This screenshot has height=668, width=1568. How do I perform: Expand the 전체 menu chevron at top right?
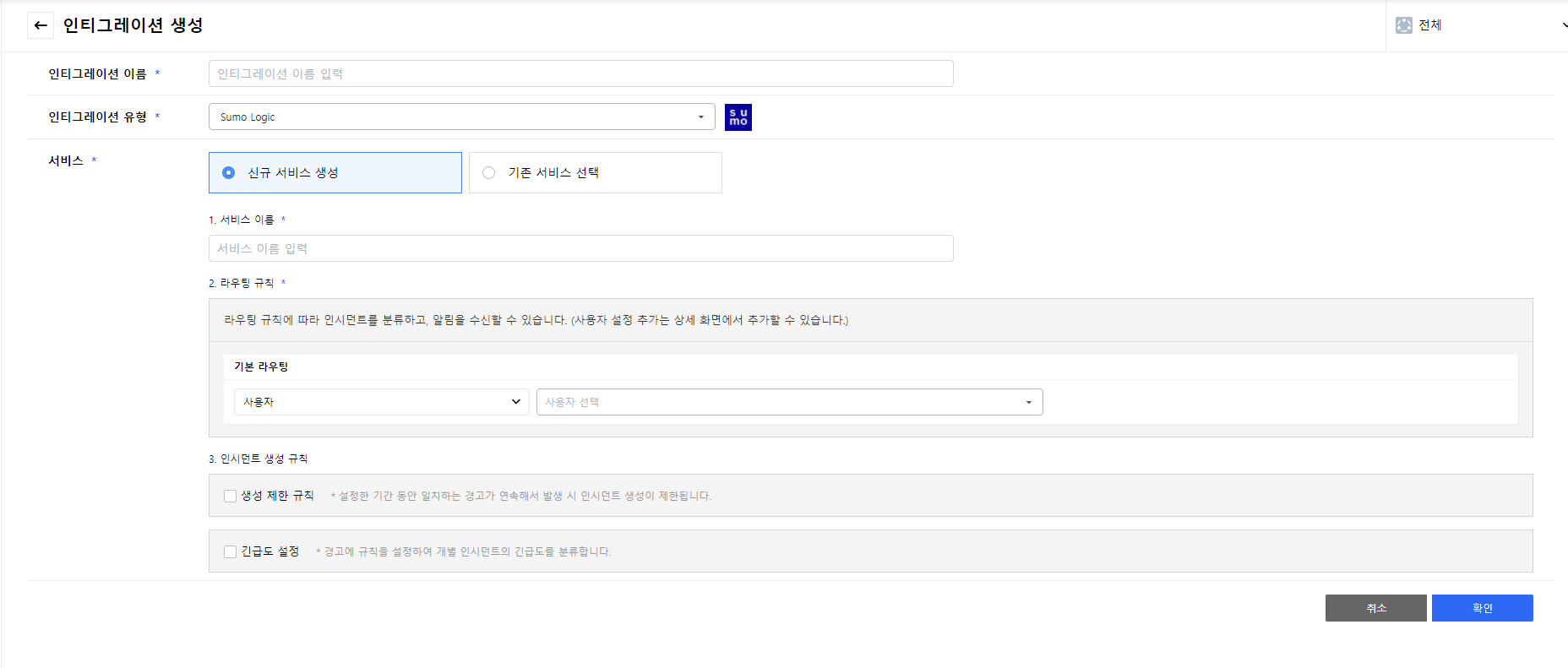pos(1563,25)
